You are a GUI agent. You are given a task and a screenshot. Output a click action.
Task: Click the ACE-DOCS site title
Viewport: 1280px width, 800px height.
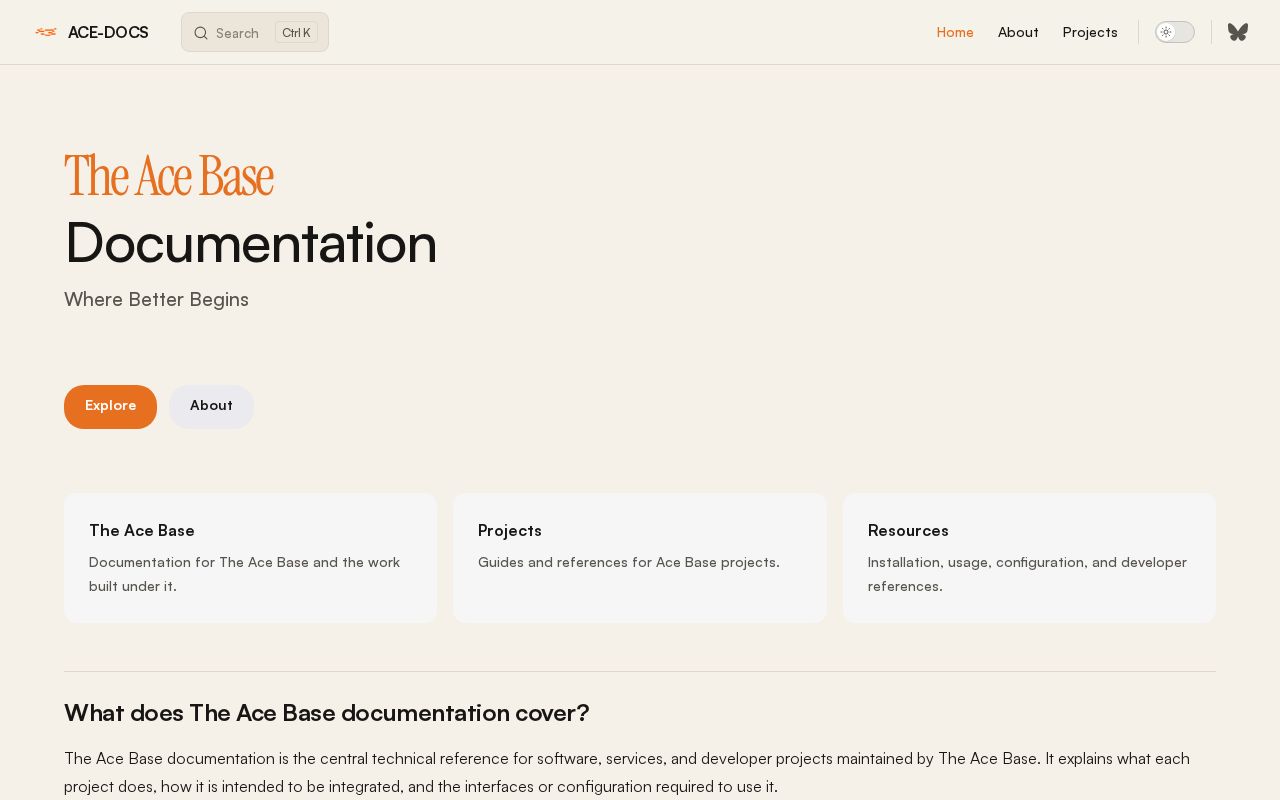point(108,32)
